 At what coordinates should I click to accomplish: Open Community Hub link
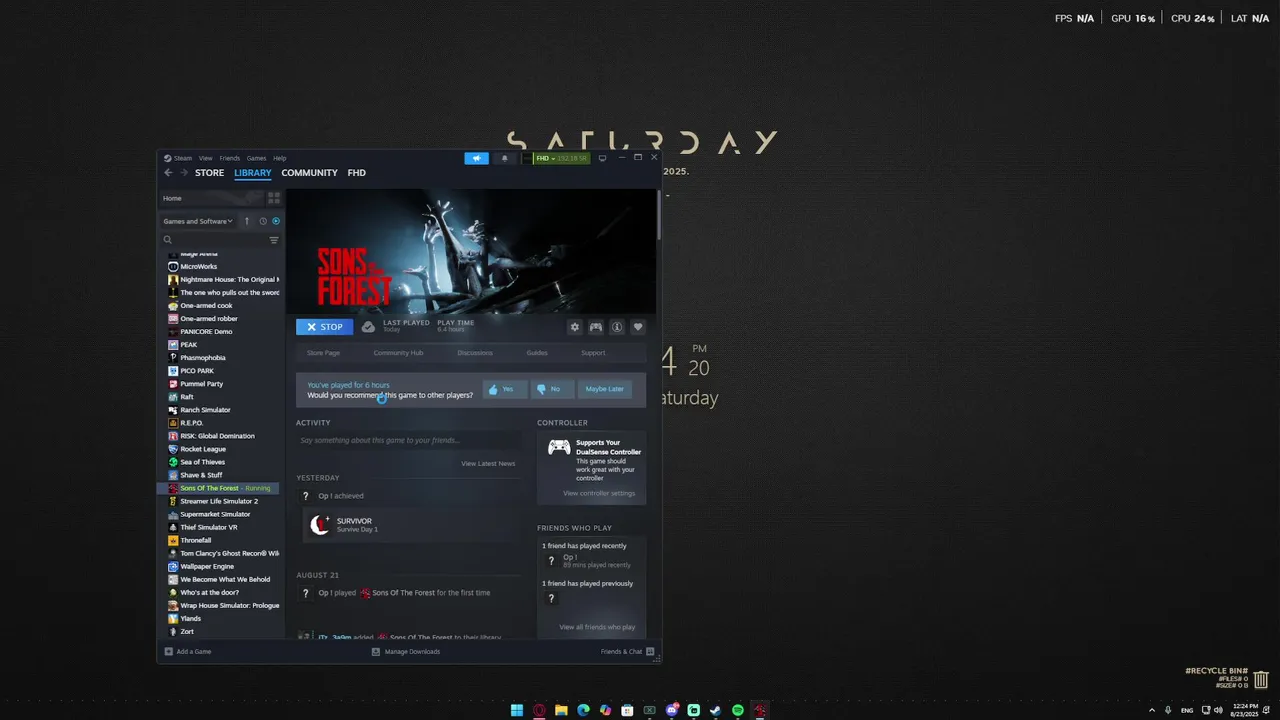pos(398,353)
